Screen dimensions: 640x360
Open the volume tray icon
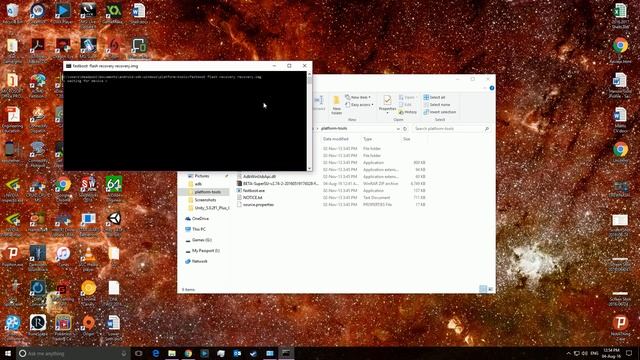pos(585,353)
